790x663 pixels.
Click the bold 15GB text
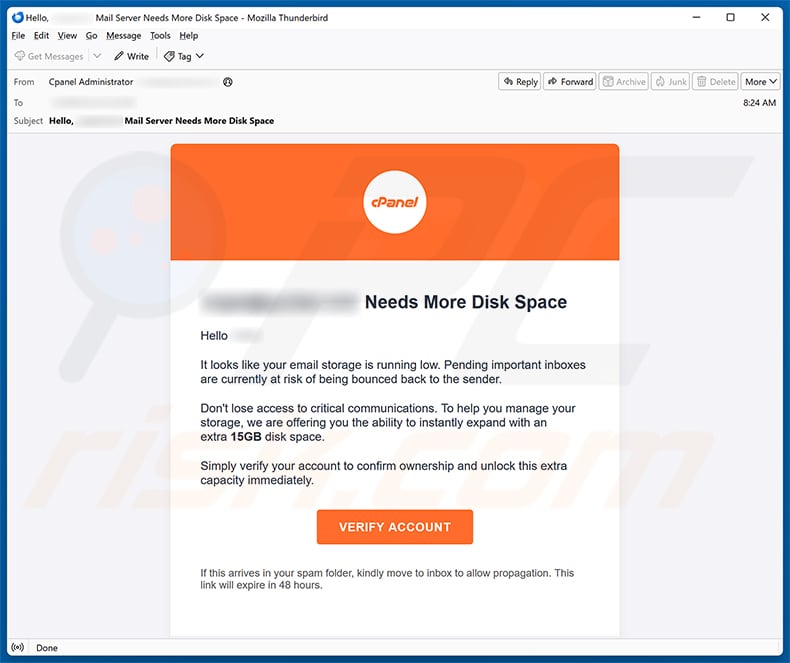coord(246,437)
